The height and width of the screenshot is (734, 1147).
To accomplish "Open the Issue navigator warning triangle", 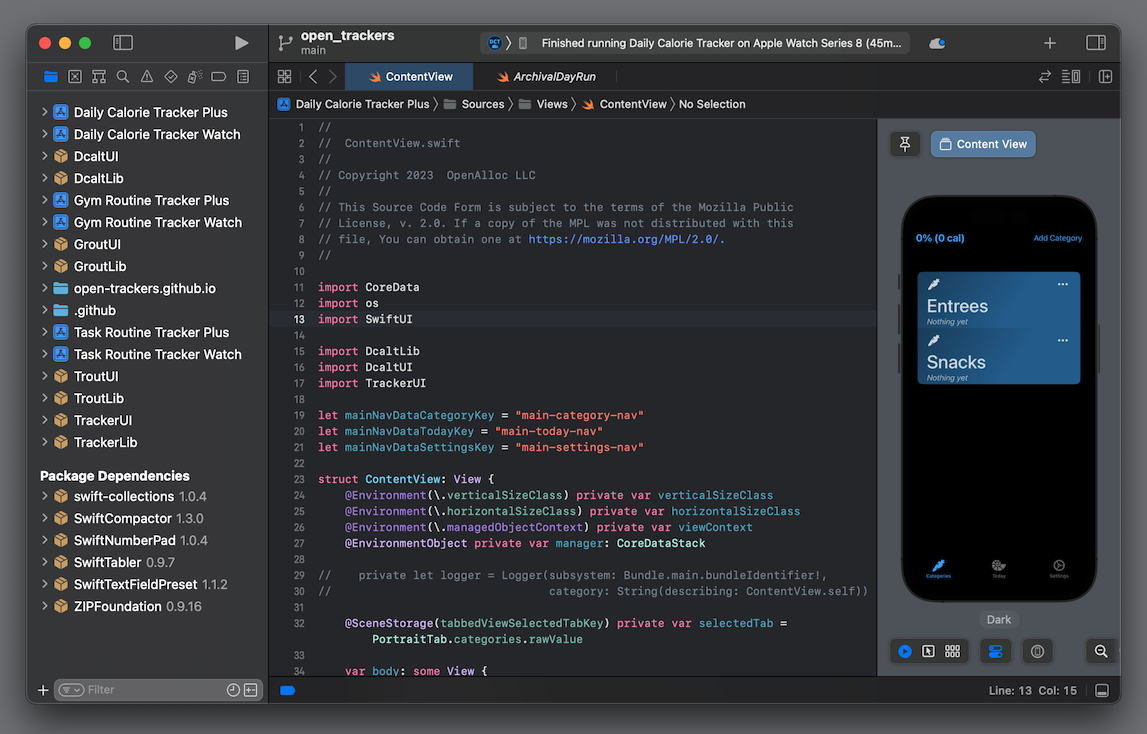I will 147,77.
